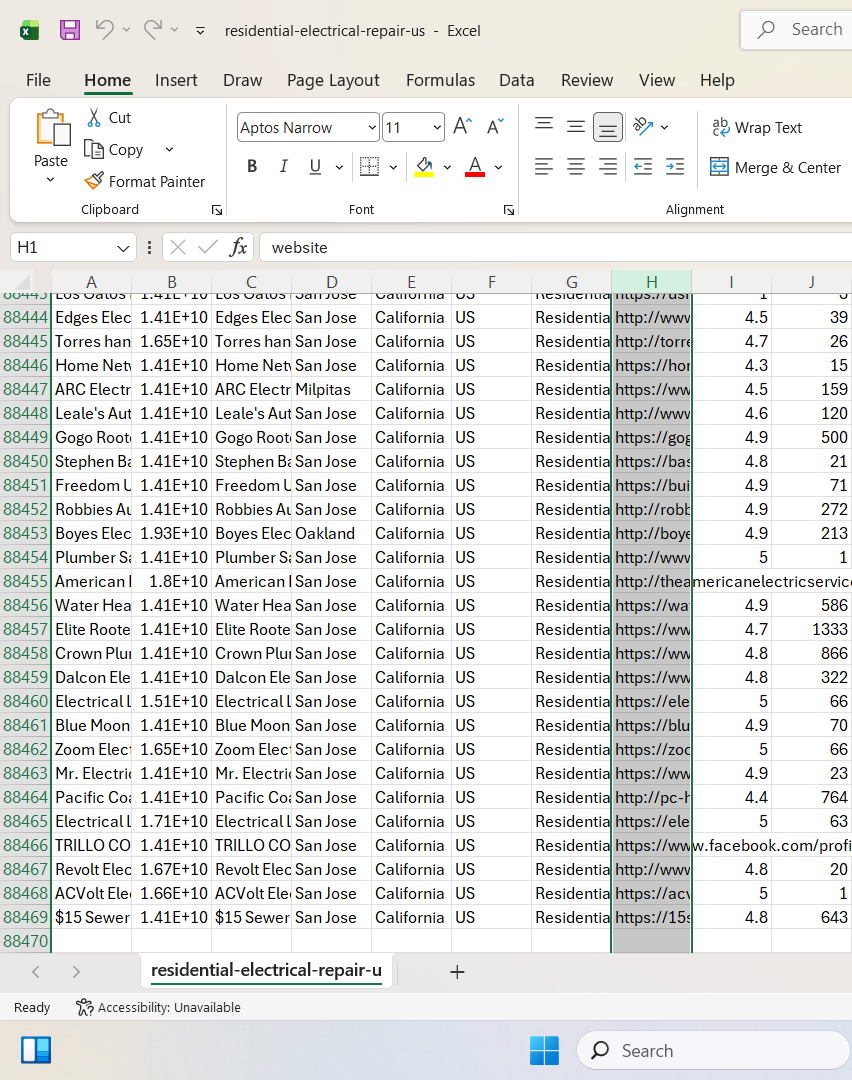852x1080 pixels.
Task: Toggle Underline formatting
Action: click(x=315, y=166)
